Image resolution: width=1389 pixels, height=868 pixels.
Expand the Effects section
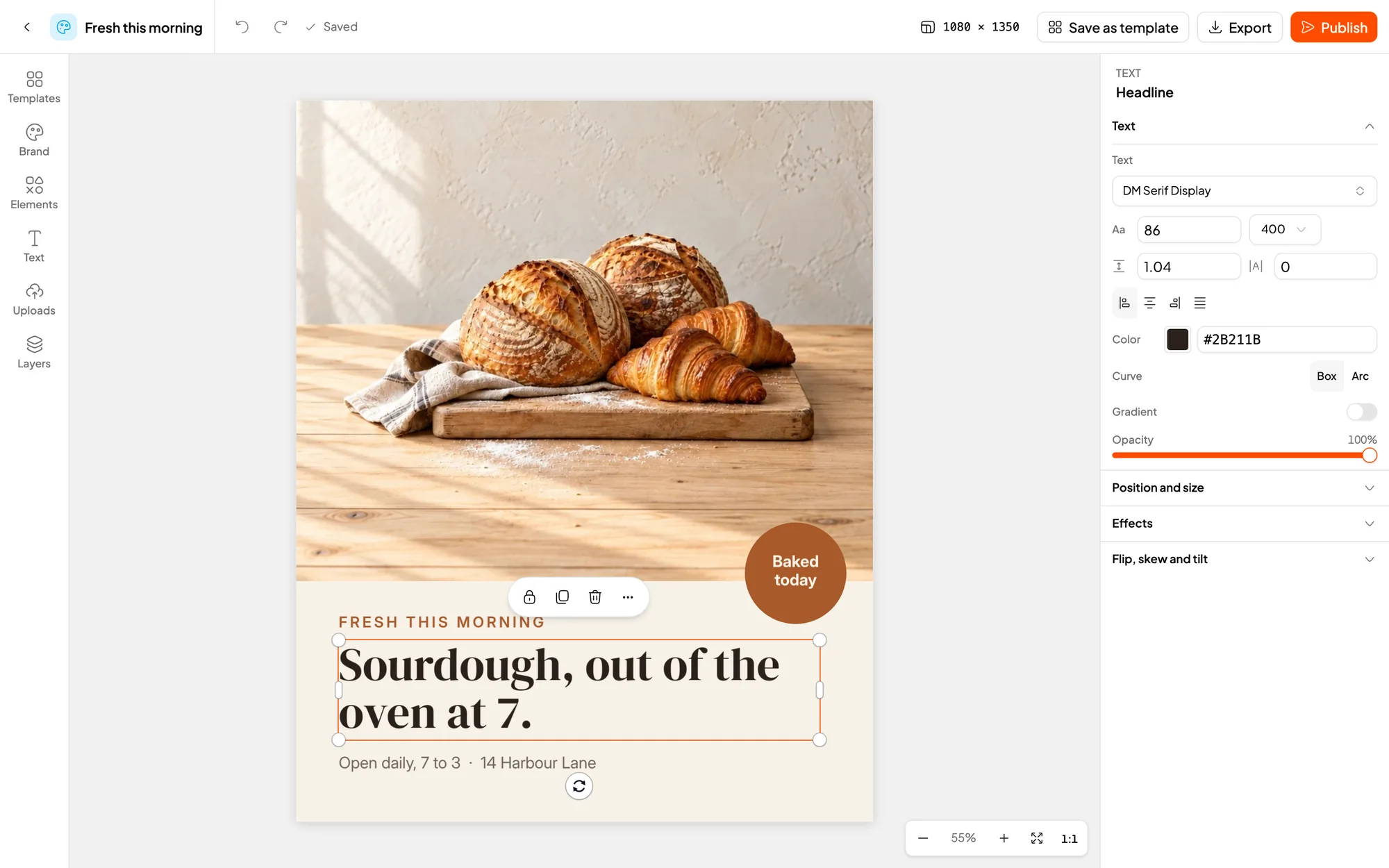tap(1244, 524)
